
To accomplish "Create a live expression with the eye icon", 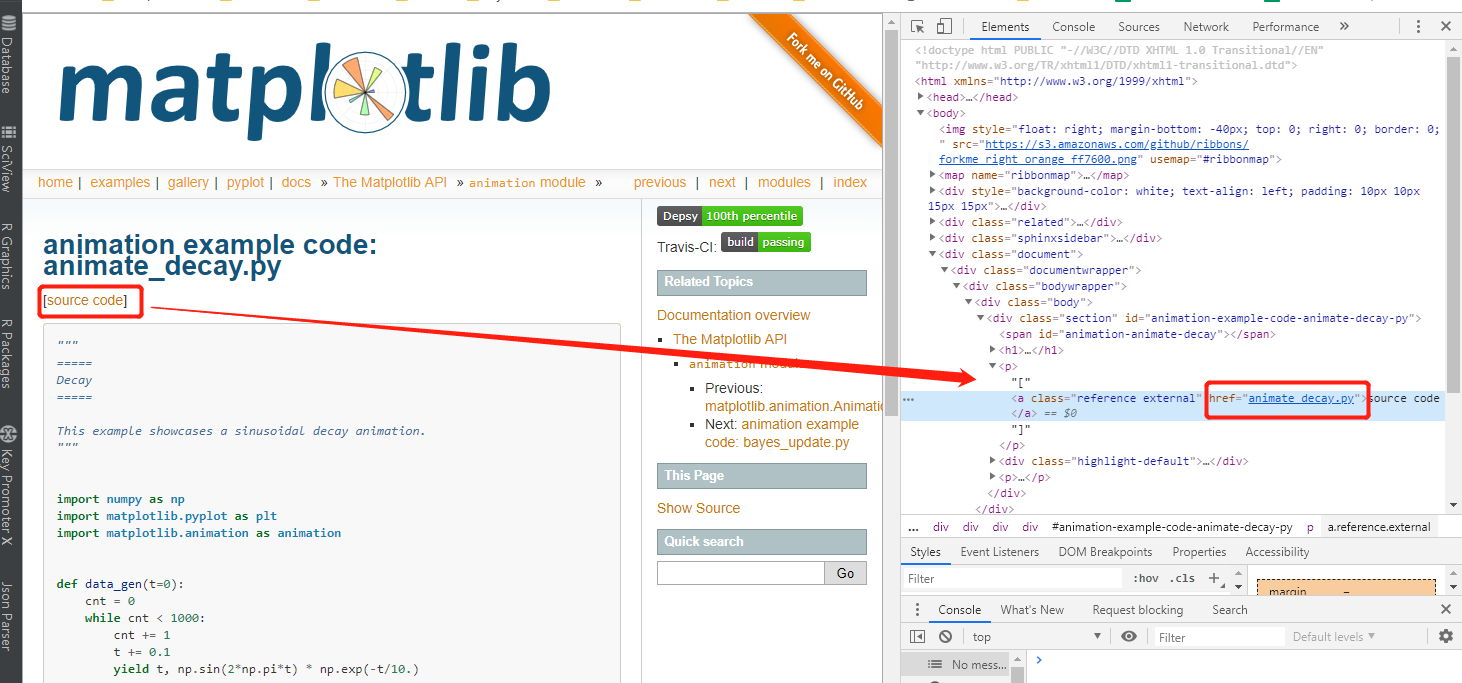I will tap(1129, 637).
